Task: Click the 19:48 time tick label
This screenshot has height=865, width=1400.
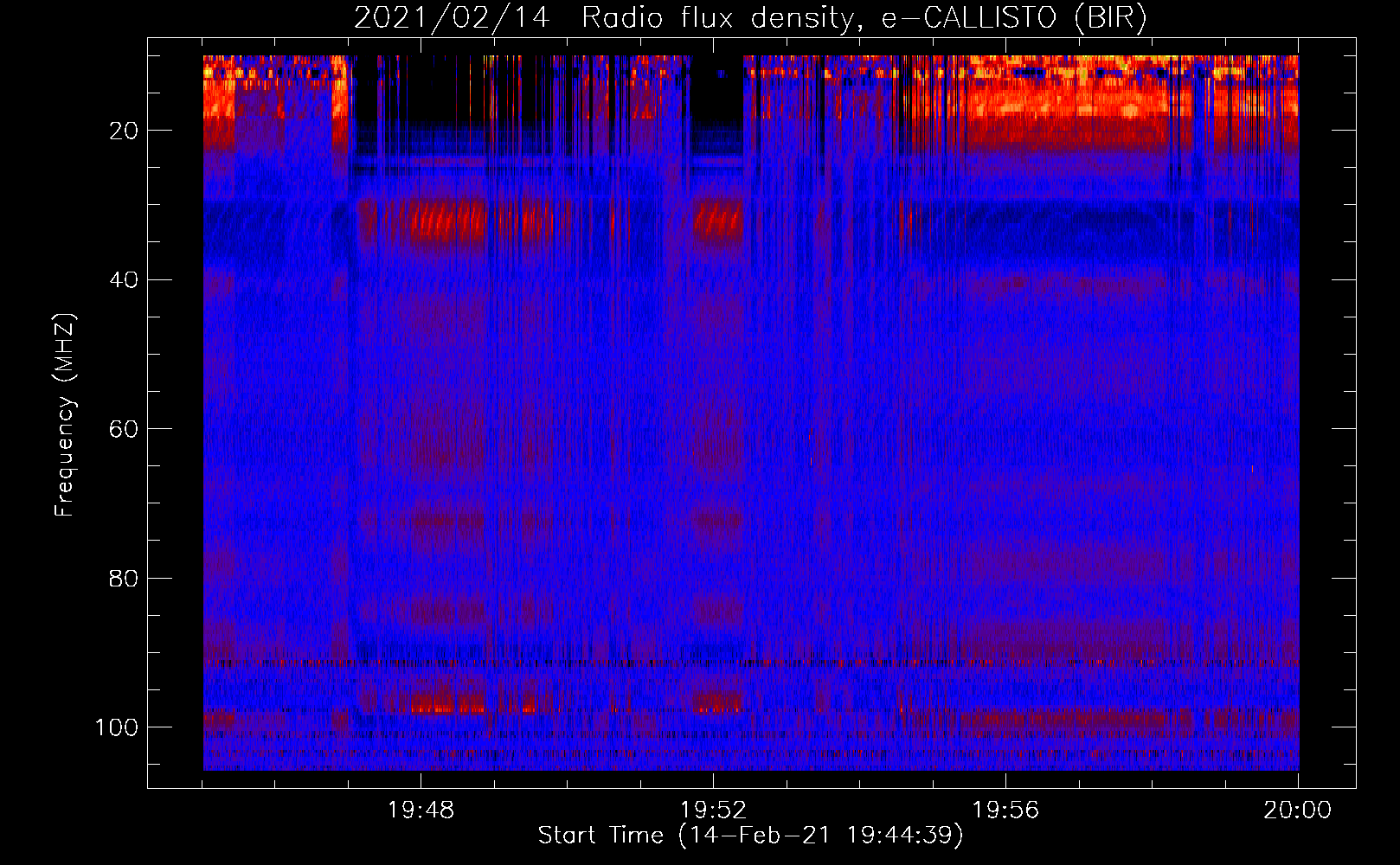Action: tap(421, 811)
